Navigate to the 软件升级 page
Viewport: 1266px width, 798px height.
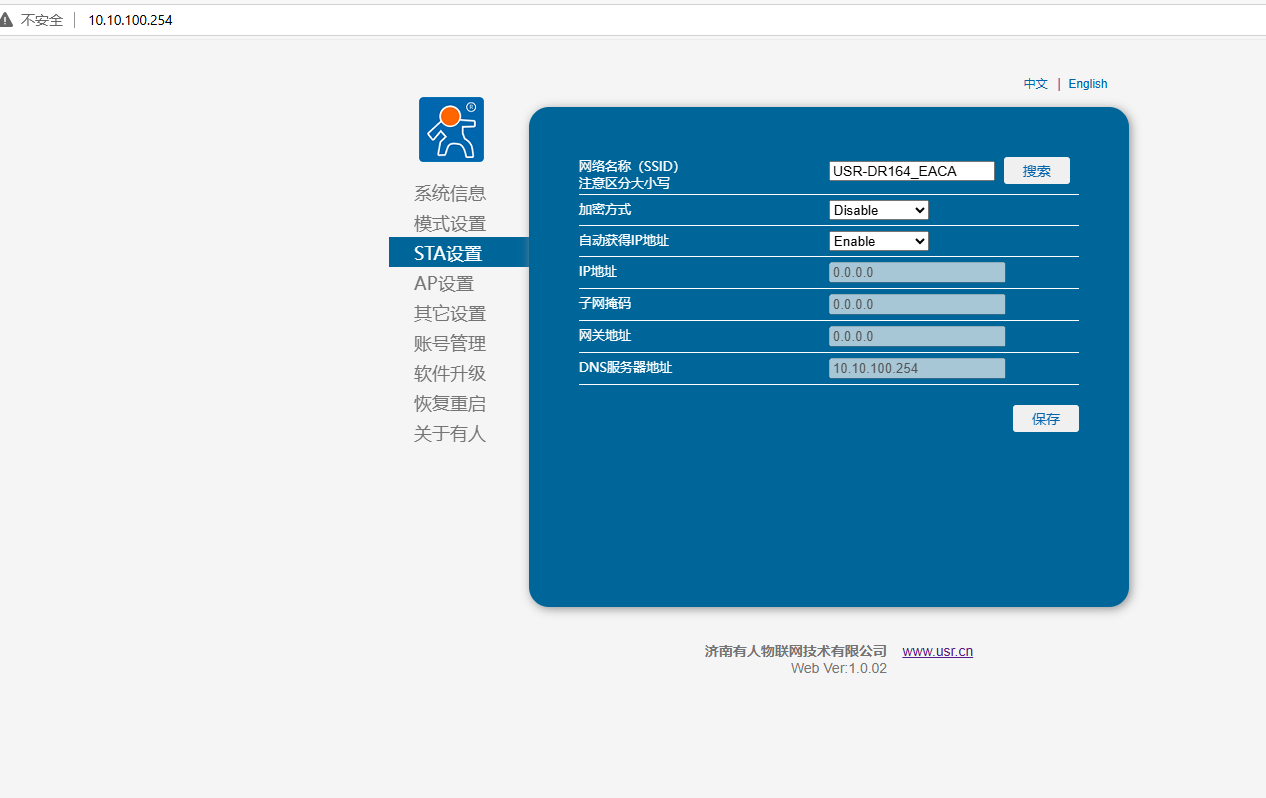point(450,374)
